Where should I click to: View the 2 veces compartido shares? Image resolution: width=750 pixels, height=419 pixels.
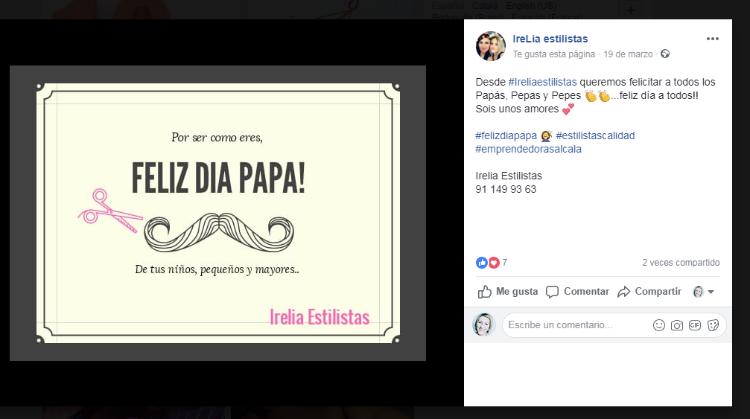(681, 263)
